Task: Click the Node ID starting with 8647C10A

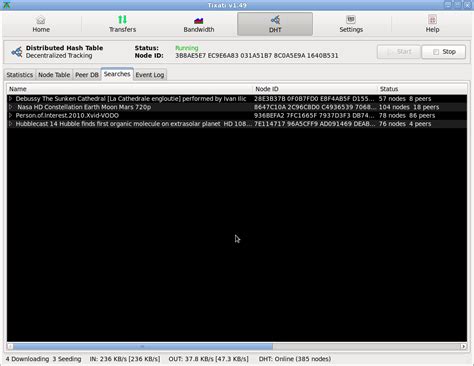Action: pos(315,107)
